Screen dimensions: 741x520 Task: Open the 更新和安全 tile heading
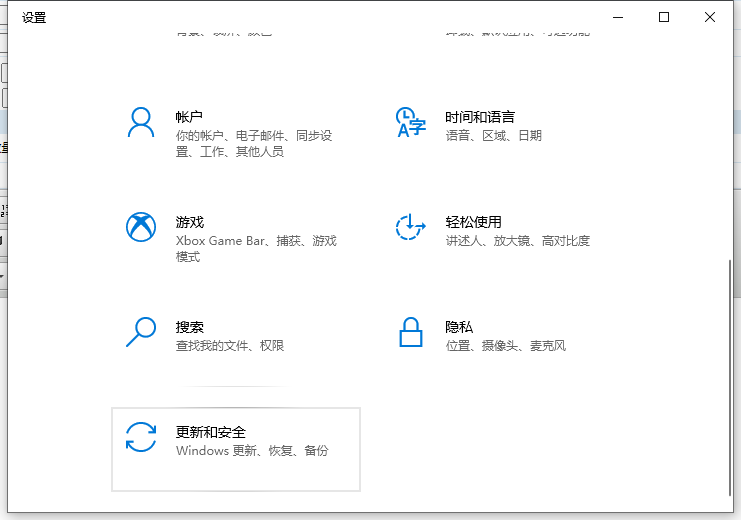click(210, 432)
